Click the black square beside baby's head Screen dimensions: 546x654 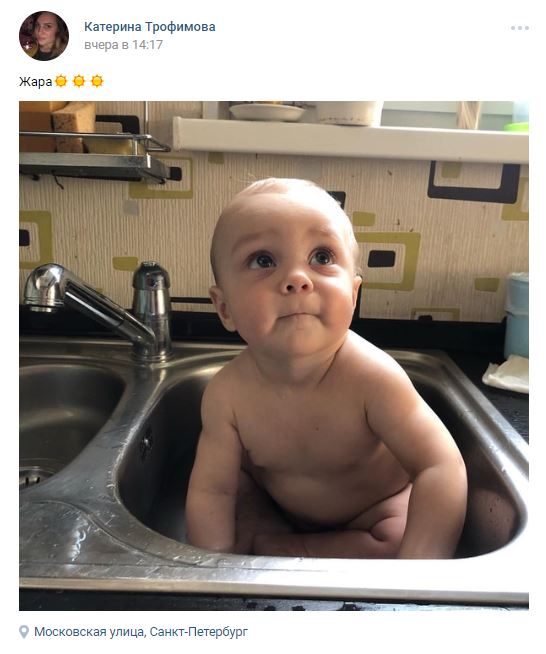coord(381,259)
